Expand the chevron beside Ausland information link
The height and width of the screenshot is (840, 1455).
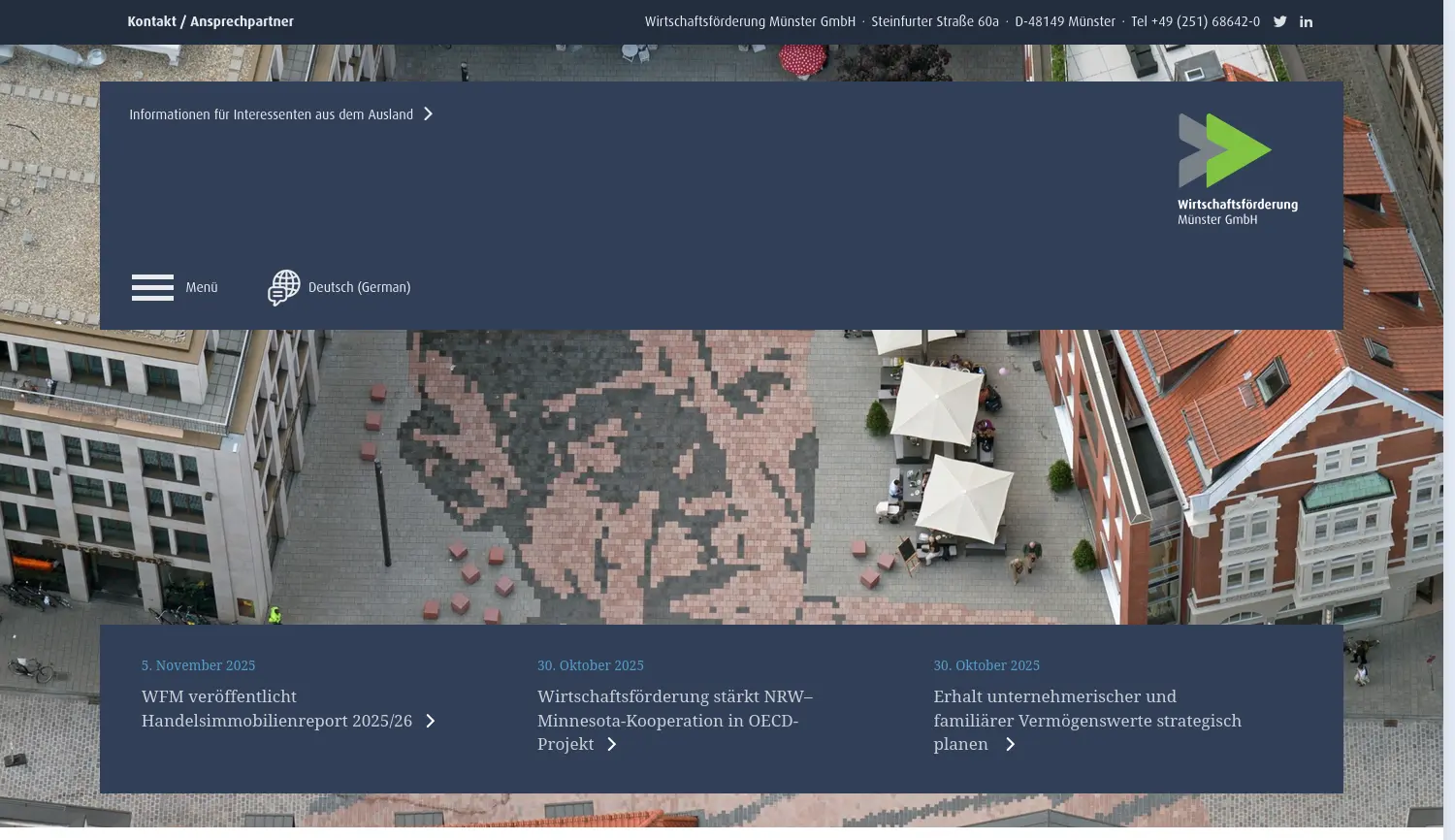(428, 113)
